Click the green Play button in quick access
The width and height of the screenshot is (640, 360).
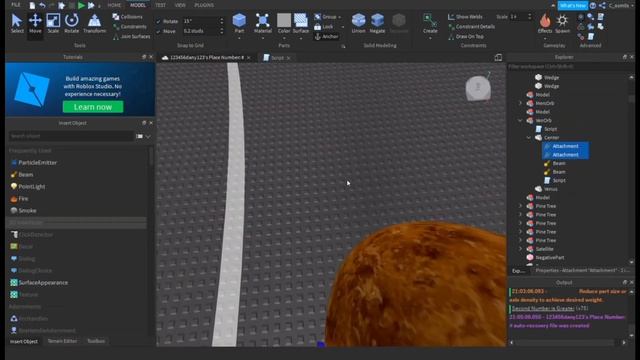pos(81,5)
